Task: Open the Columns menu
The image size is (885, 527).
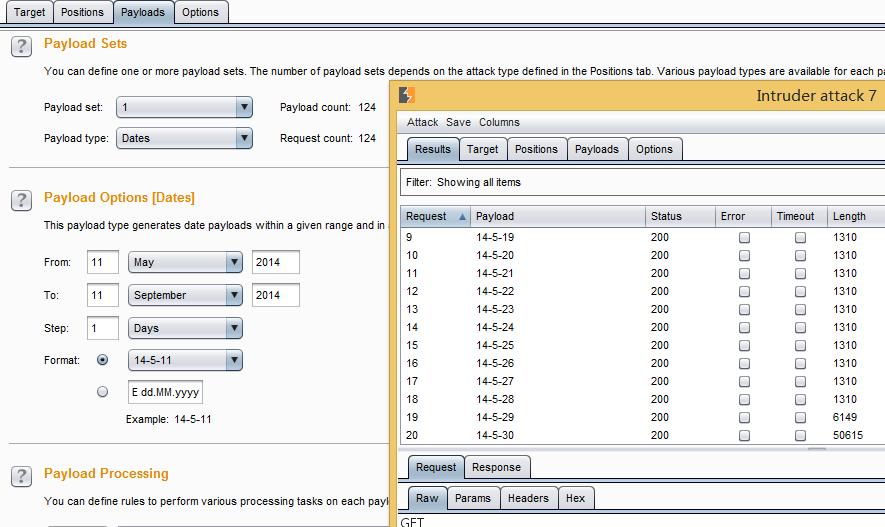Action: 499,122
